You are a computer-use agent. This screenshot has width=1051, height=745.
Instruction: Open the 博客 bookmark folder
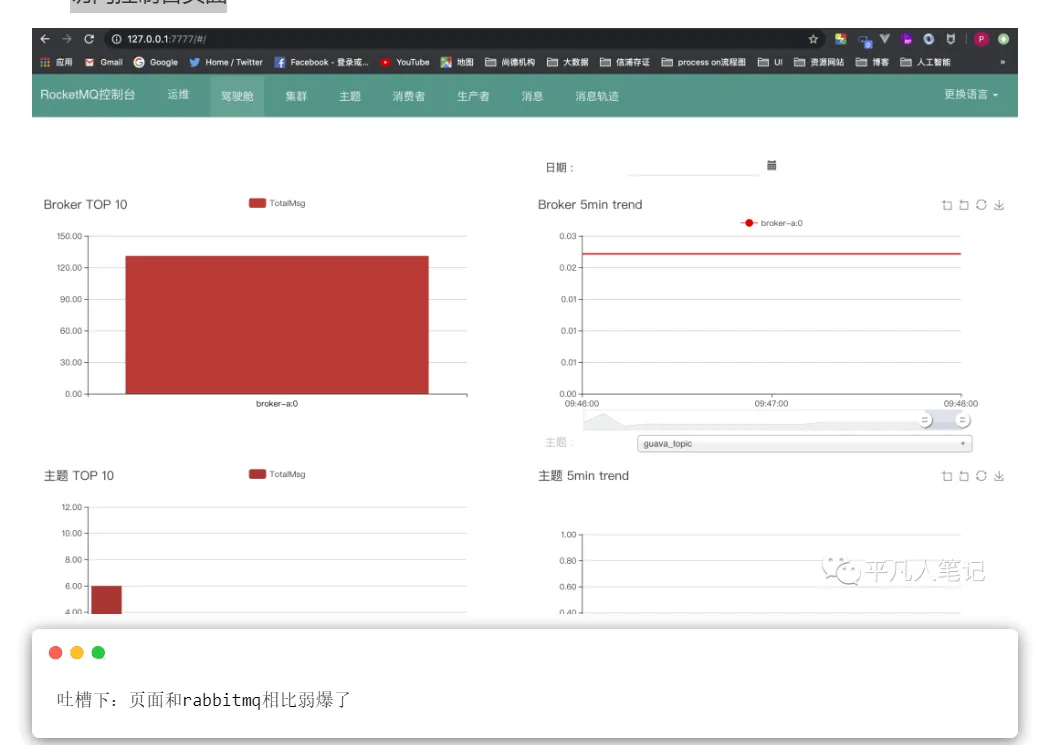point(872,62)
